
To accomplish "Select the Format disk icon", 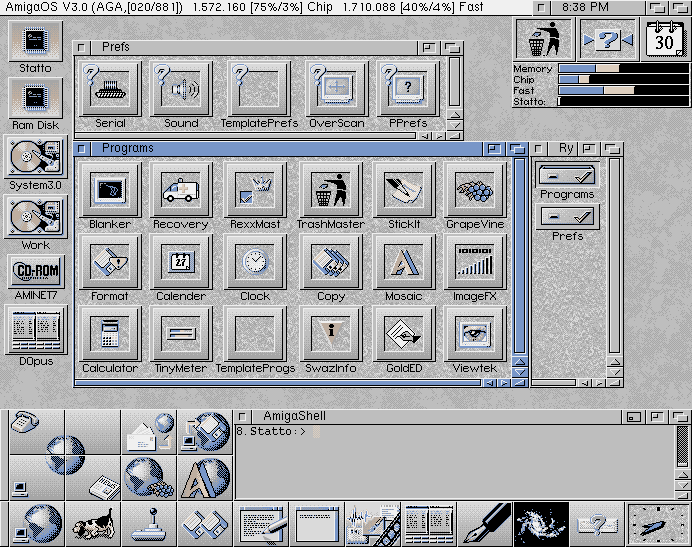I will [110, 262].
